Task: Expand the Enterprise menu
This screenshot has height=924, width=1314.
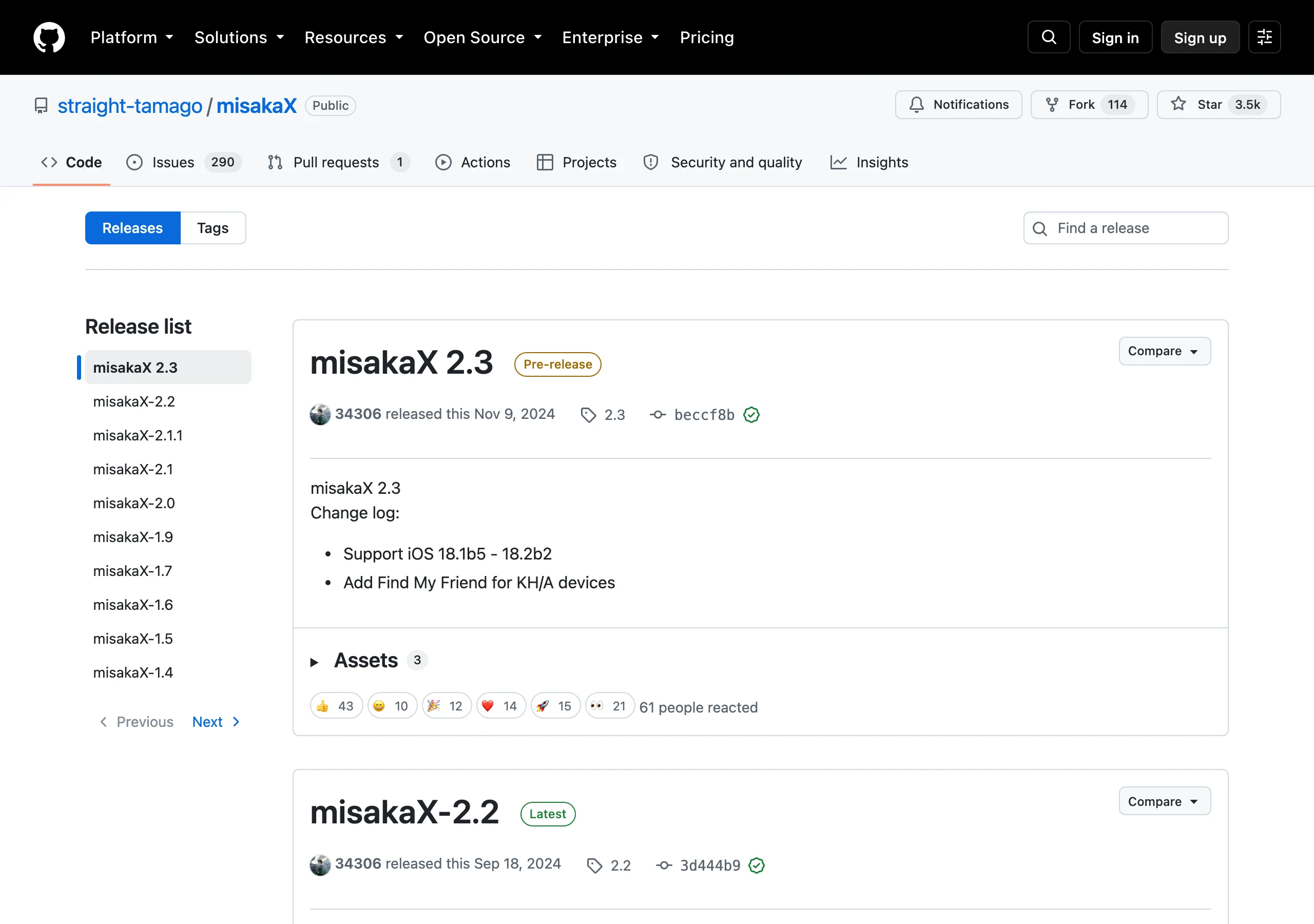Action: point(610,37)
